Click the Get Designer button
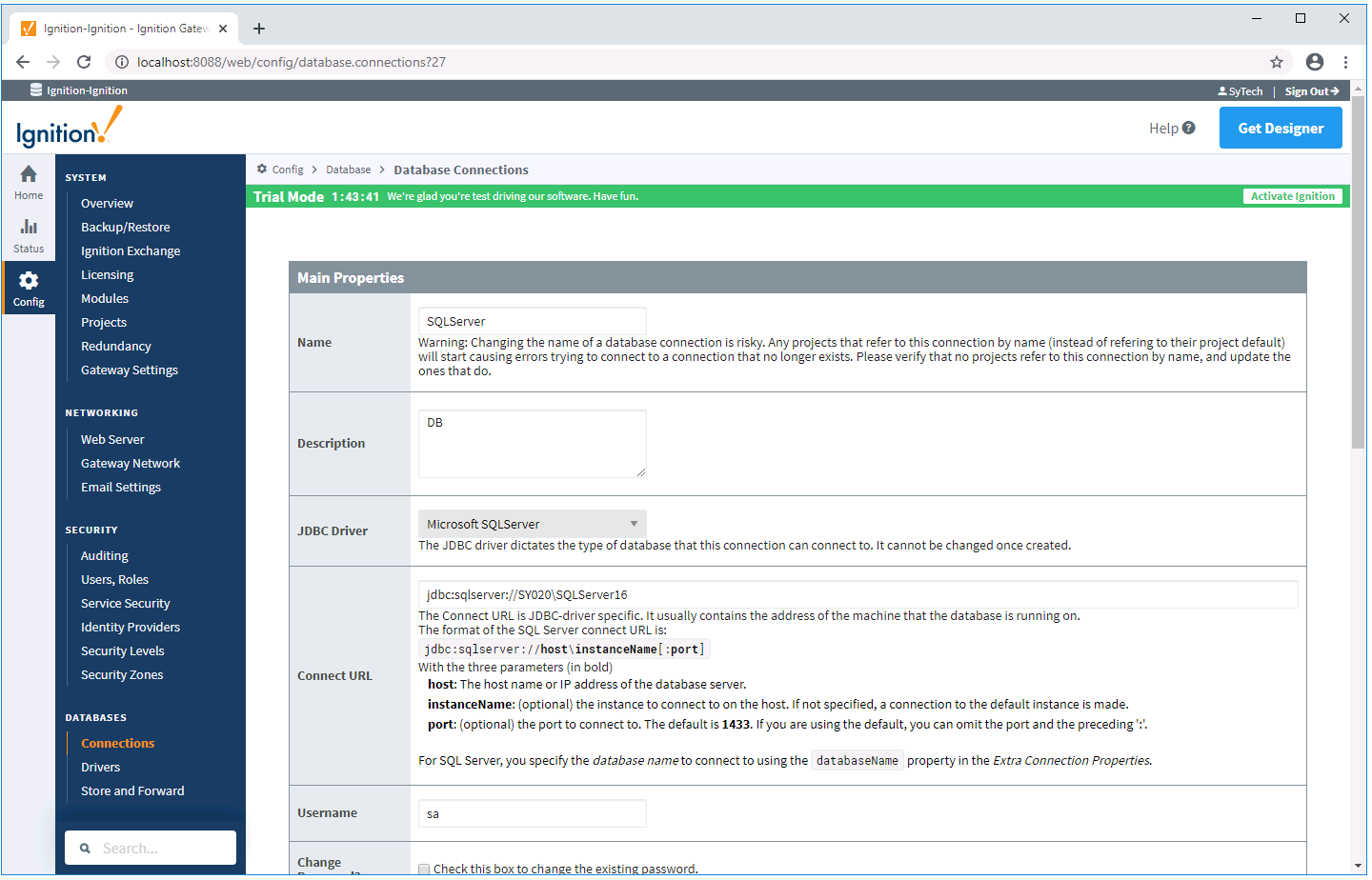 (1281, 128)
